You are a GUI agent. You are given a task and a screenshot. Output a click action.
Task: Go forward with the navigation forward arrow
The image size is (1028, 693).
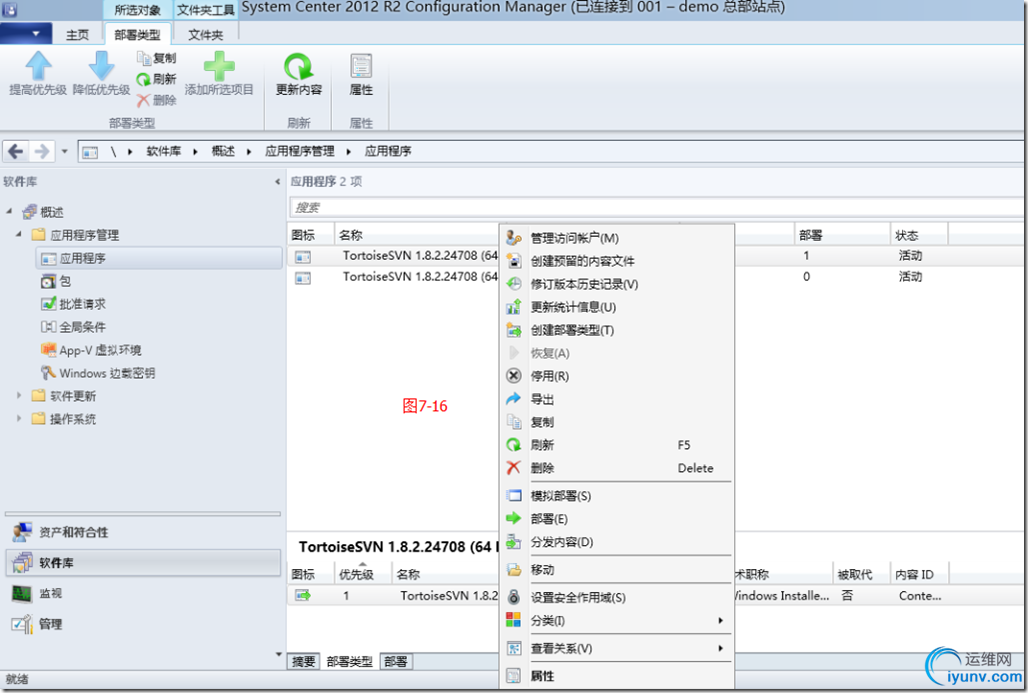[x=41, y=151]
